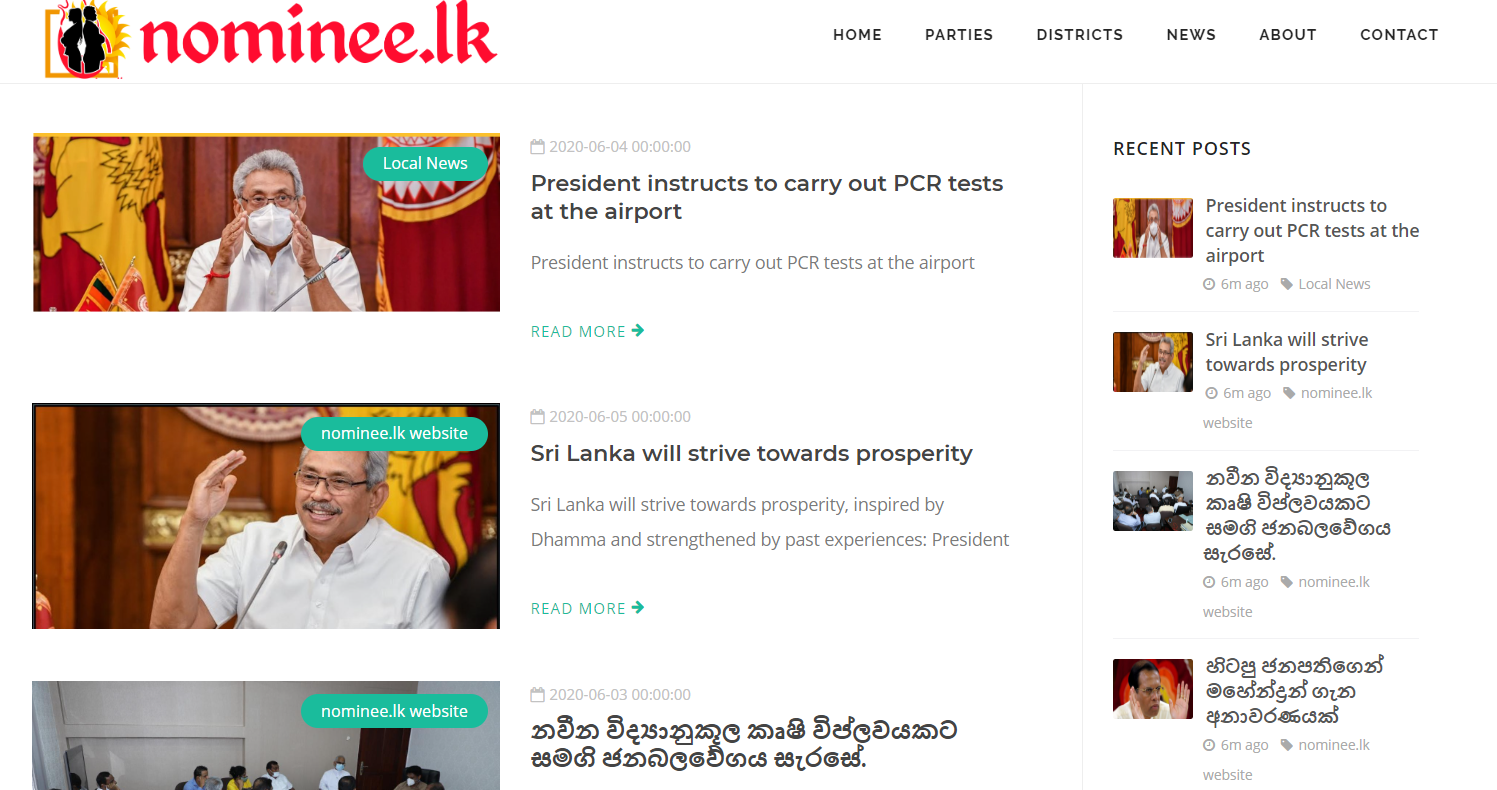Viewport: 1497px width, 790px height.
Task: Open headline President instructs to carry out PCR tests
Action: coord(767,197)
